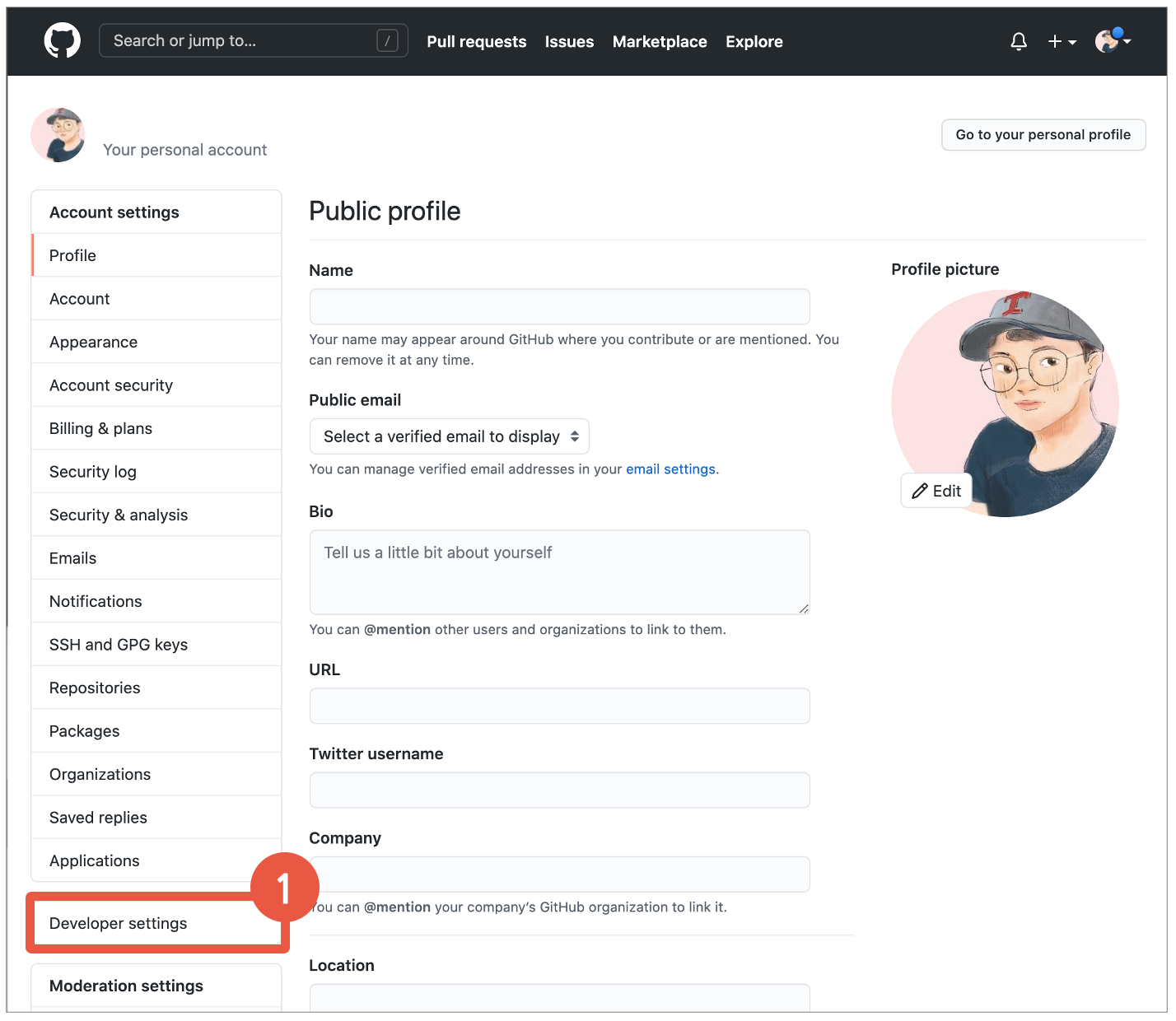Click the Your personal account label
This screenshot has height=1021, width=1176.
tap(185, 150)
